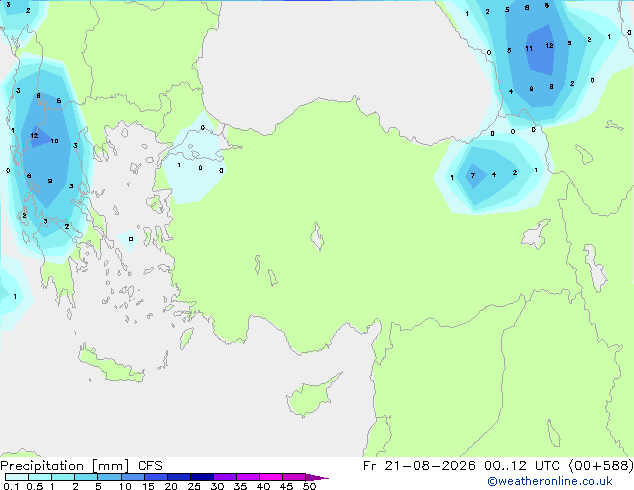Pick the 40–45 mm bright magenta legend box
The image size is (634, 490).
[x=271, y=477]
